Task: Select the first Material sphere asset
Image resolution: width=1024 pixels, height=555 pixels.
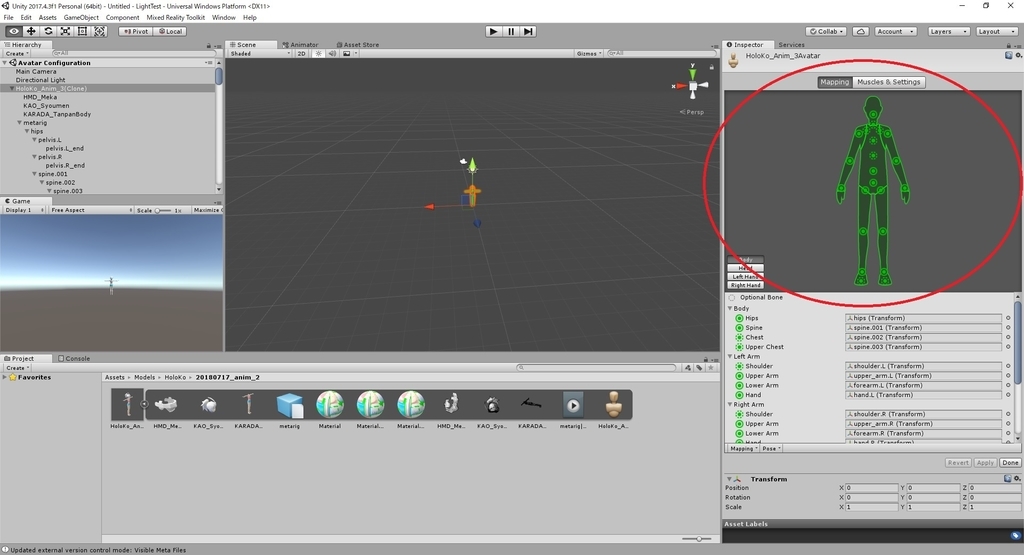Action: tap(330, 404)
